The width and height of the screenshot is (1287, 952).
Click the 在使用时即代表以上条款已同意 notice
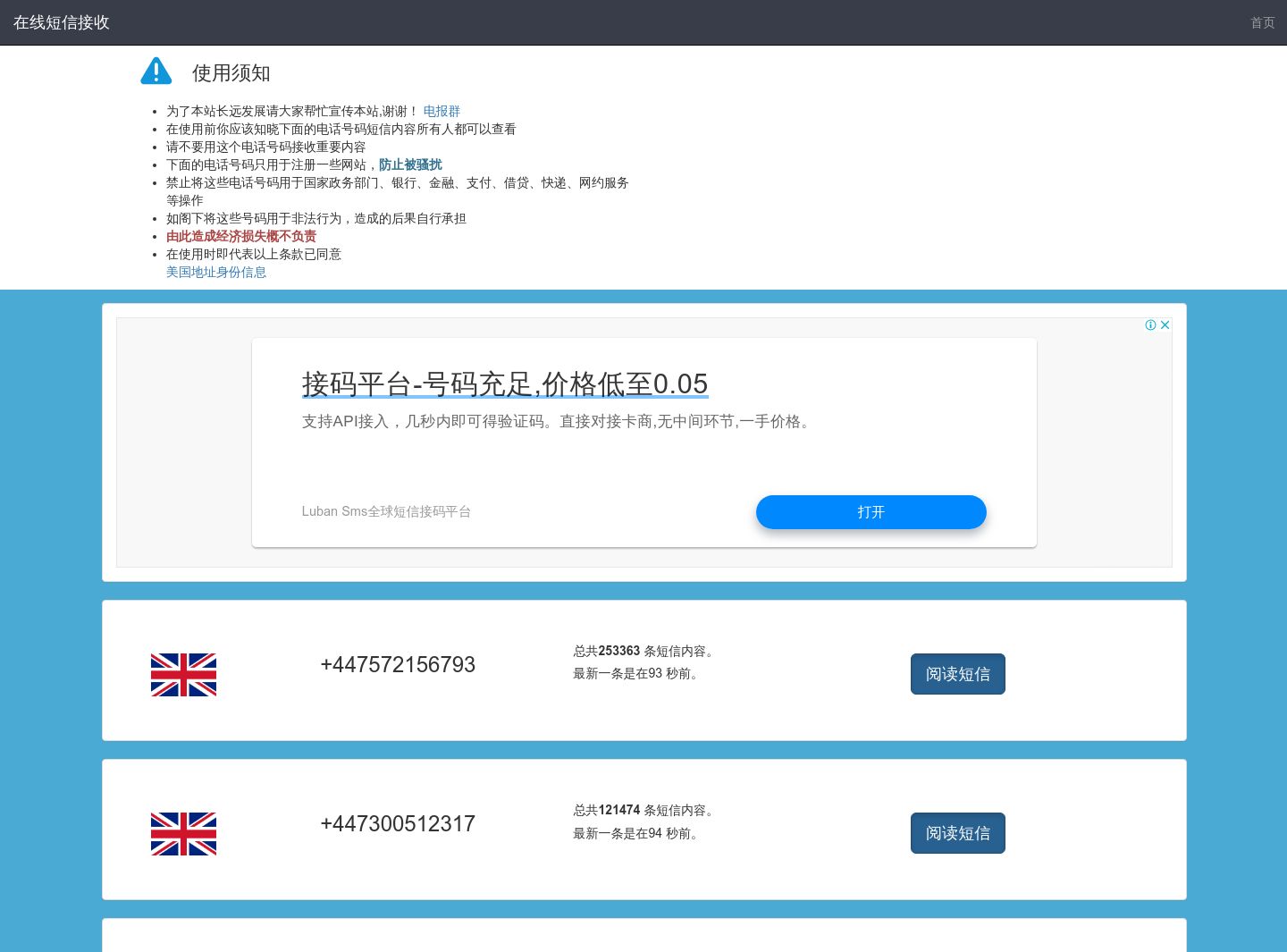tap(254, 254)
